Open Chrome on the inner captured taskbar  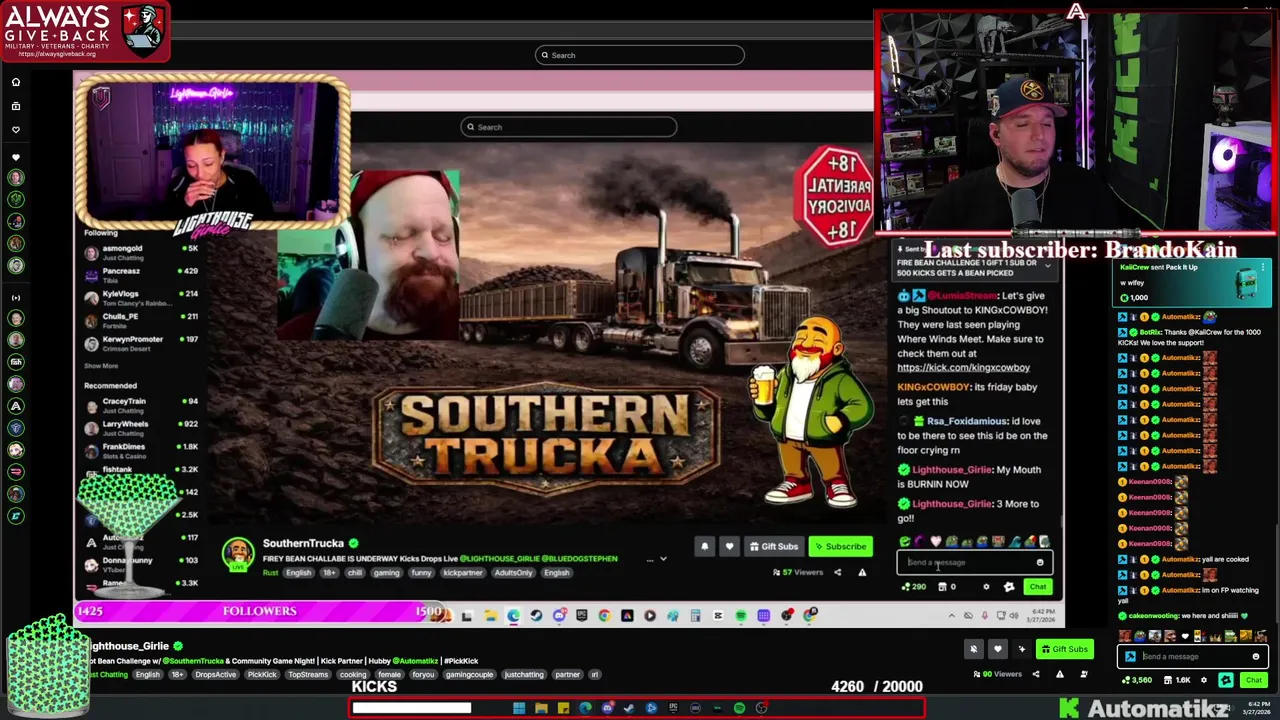point(604,615)
